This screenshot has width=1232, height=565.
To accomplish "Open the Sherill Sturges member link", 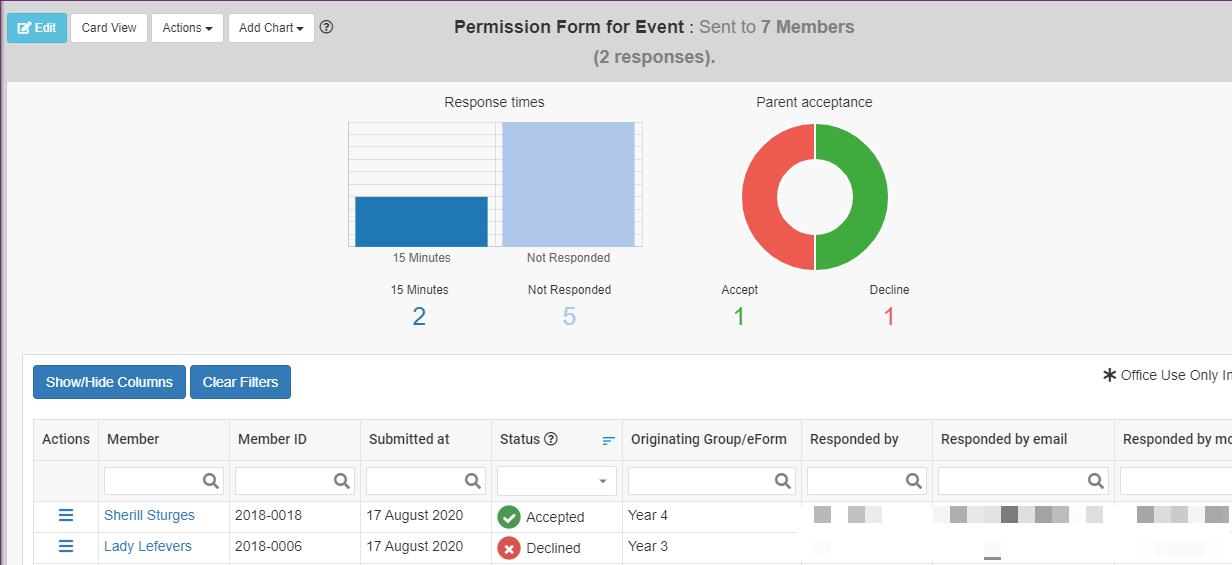I will [x=149, y=516].
